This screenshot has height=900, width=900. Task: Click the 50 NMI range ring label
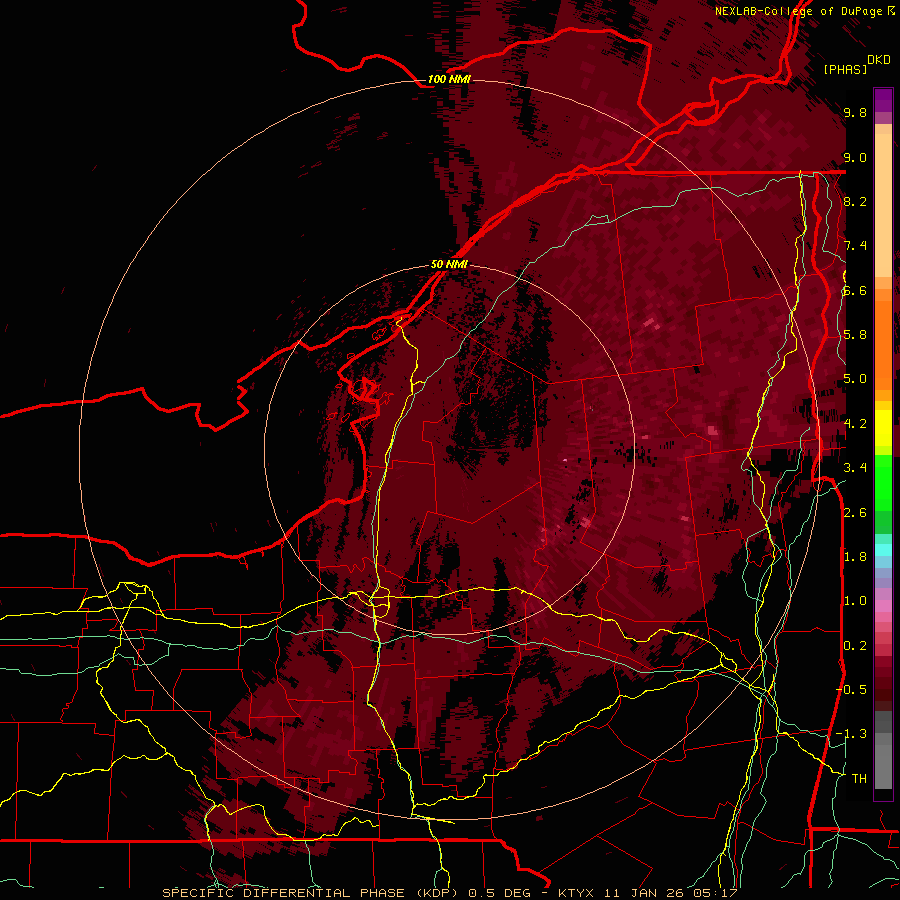[449, 265]
